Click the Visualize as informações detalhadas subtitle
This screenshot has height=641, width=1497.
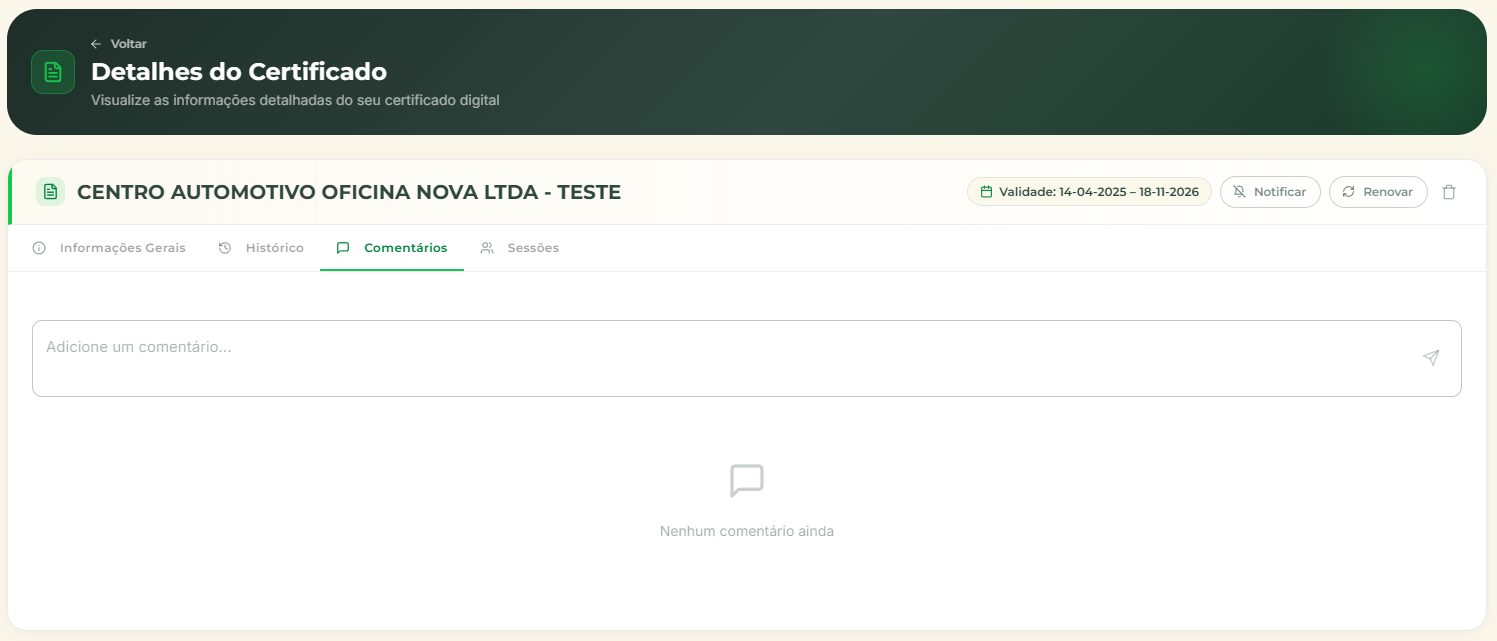[295, 100]
